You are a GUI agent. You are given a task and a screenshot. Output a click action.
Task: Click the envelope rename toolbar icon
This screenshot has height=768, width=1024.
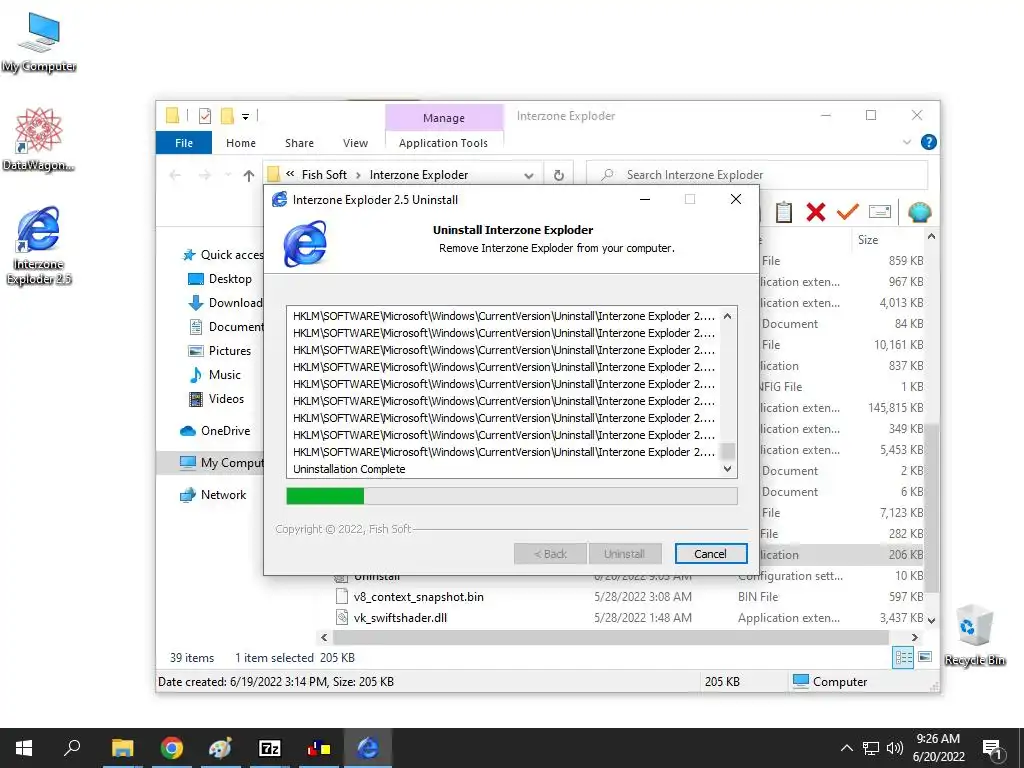coord(880,212)
